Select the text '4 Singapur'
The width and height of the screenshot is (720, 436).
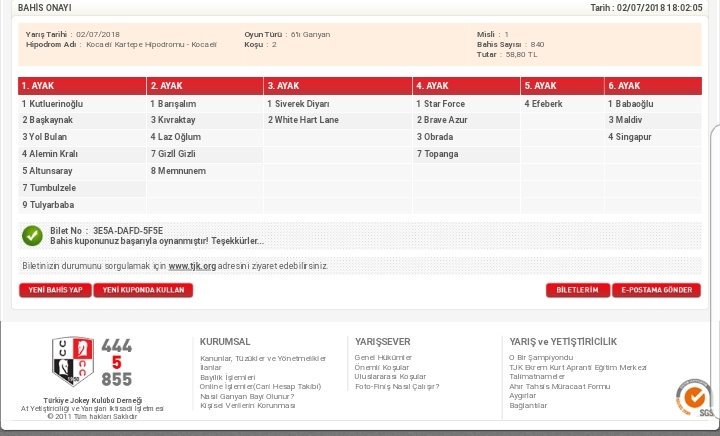pyautogui.click(x=630, y=137)
